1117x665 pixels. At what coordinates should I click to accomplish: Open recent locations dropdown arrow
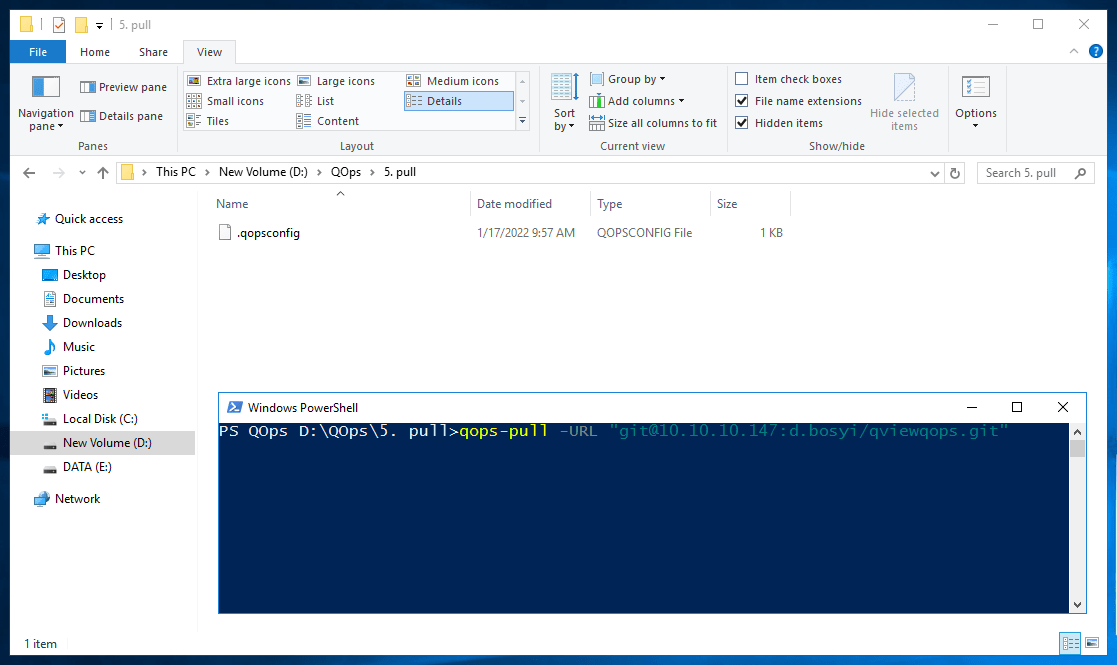pyautogui.click(x=82, y=173)
